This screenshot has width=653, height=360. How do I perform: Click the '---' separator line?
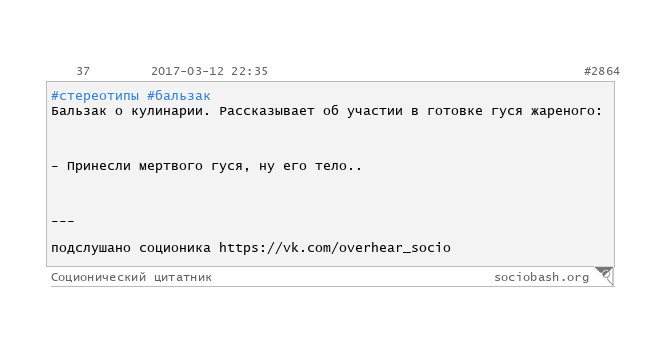coord(63,221)
